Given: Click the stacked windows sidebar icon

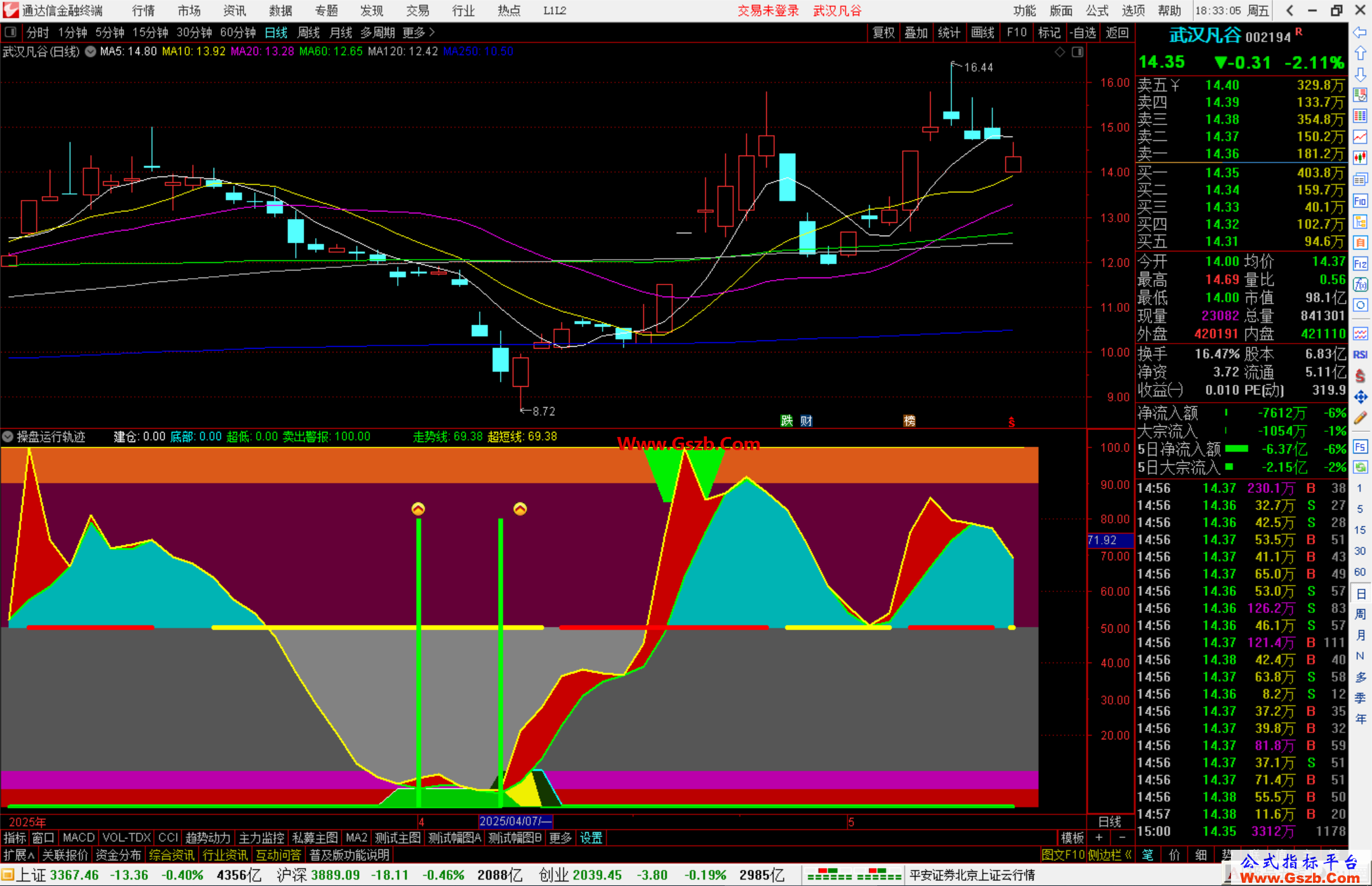Looking at the screenshot, I should pyautogui.click(x=1360, y=180).
